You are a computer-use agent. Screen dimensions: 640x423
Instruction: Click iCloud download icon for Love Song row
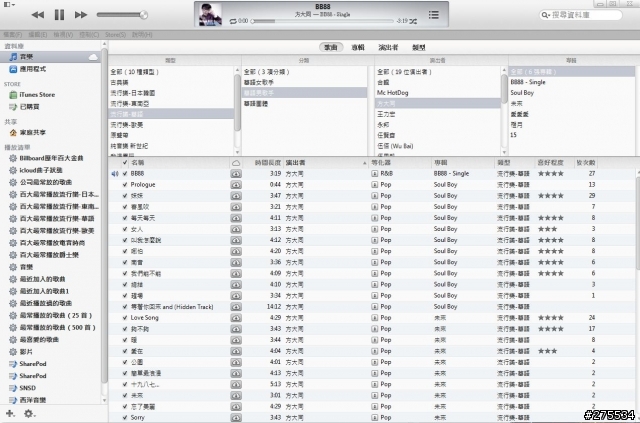coord(236,318)
